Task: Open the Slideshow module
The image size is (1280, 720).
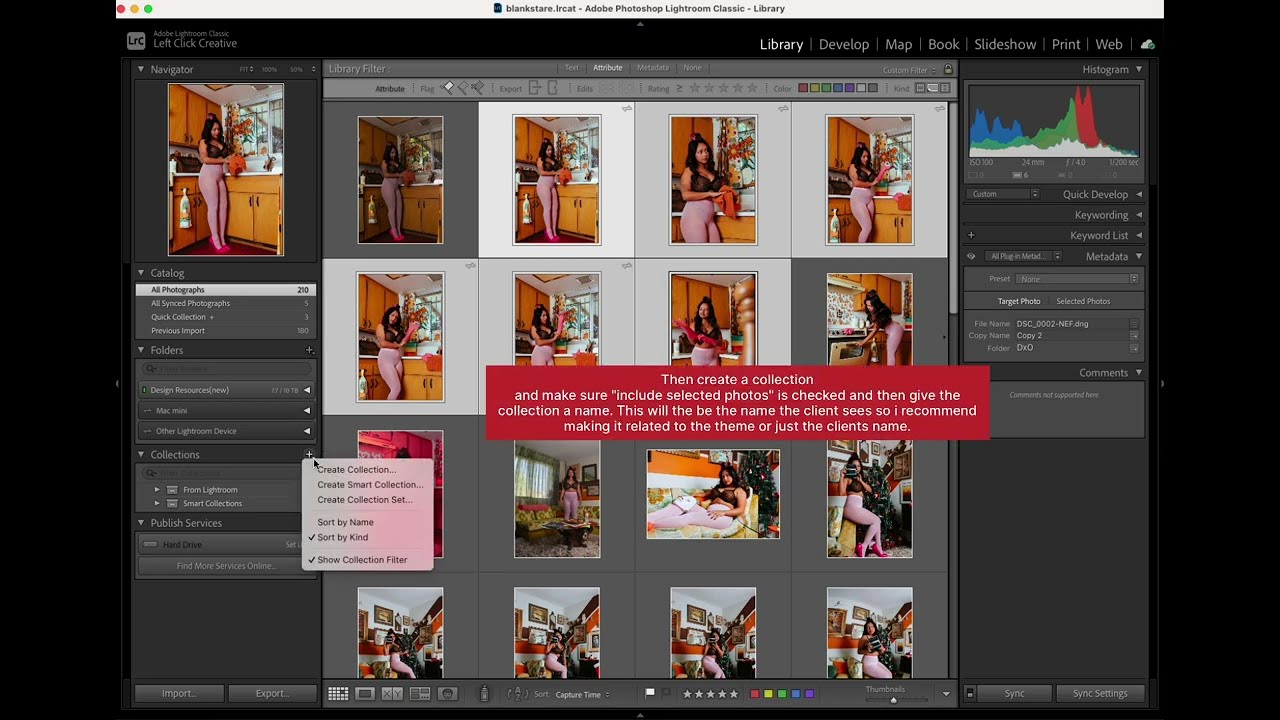Action: click(1005, 44)
